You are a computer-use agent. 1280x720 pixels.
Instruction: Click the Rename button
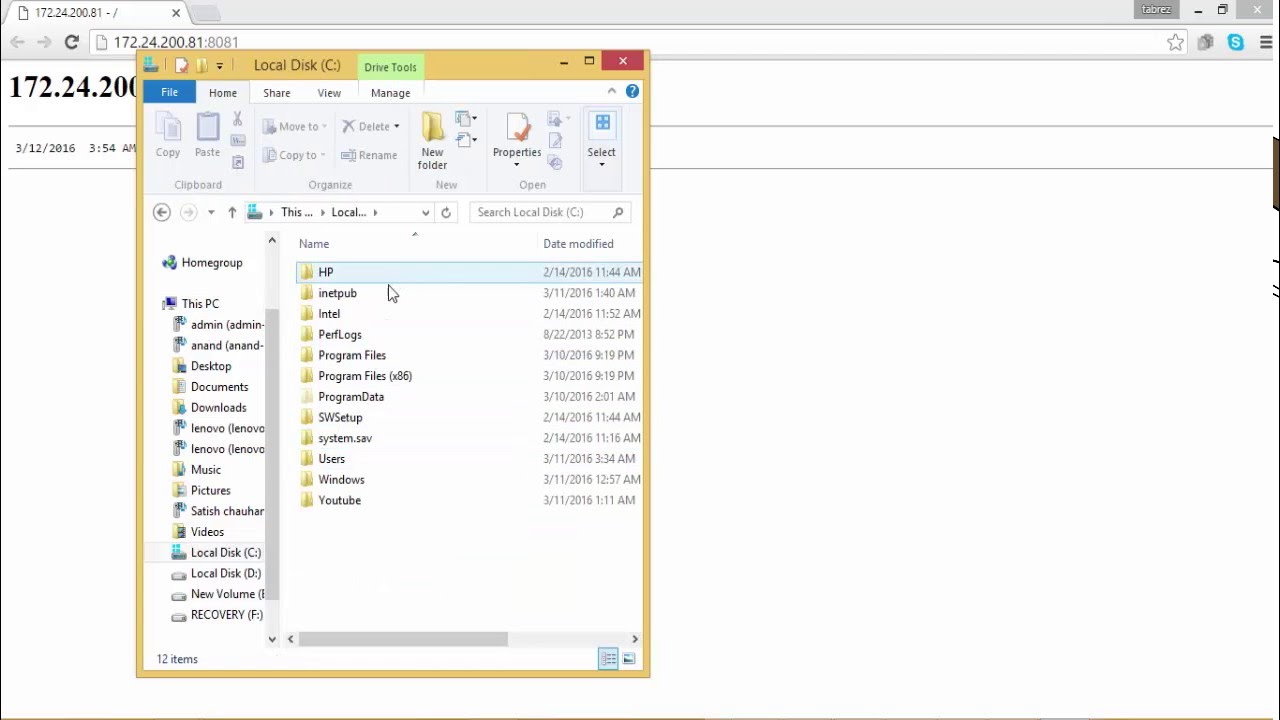(x=369, y=155)
